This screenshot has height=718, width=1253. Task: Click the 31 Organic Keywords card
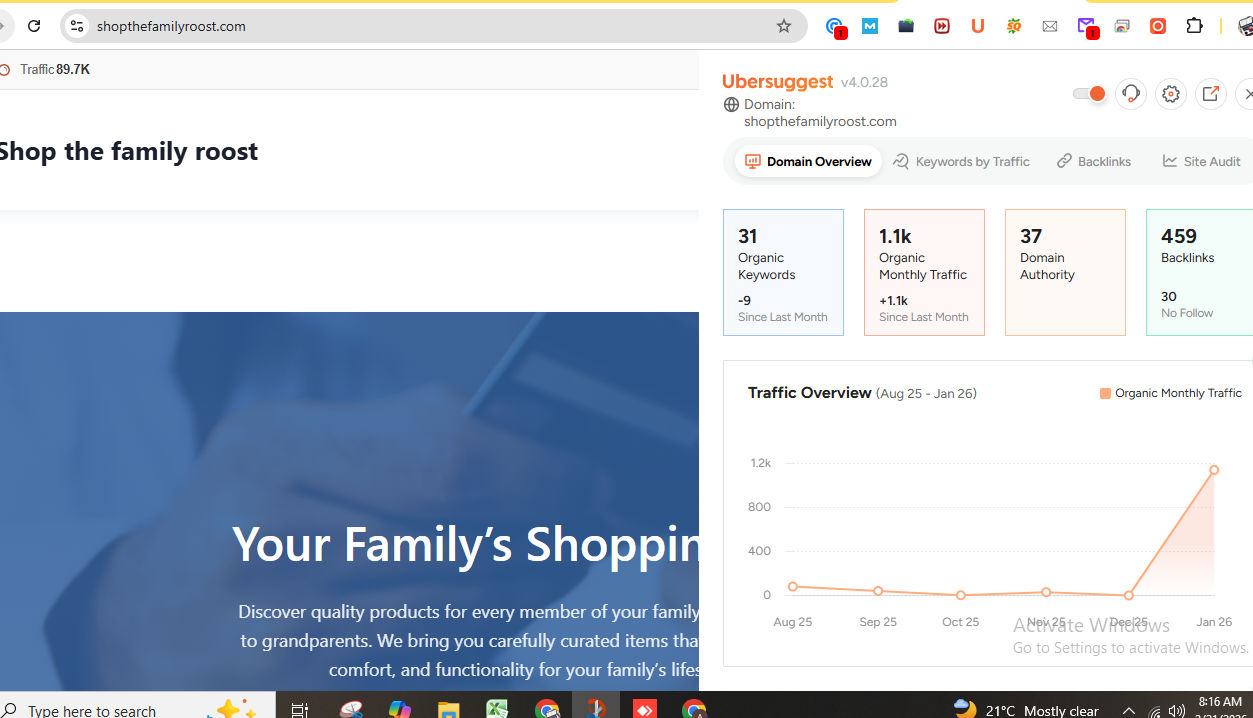[x=783, y=272]
